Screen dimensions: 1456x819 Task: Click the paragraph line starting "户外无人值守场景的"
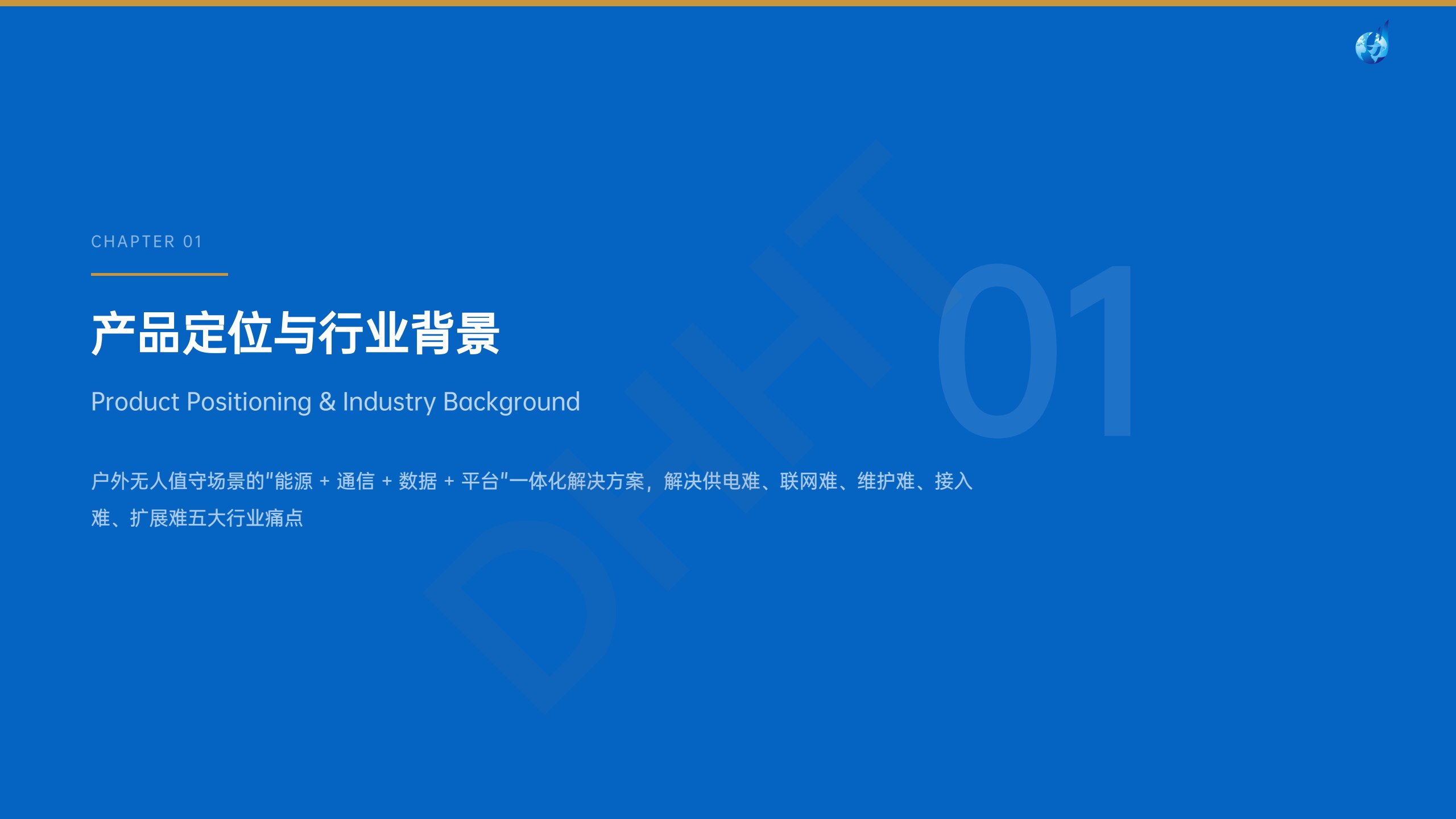pos(532,481)
